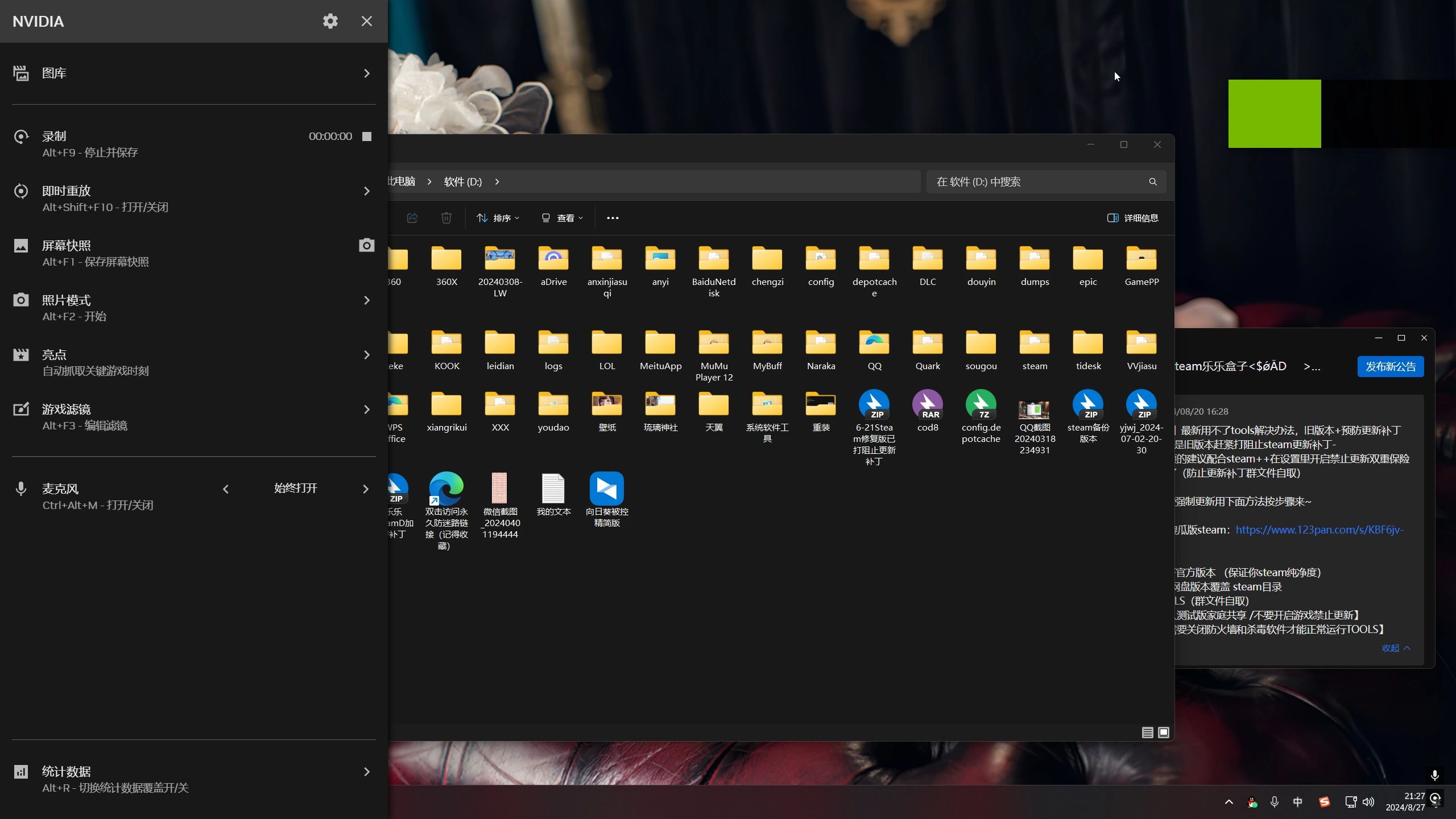Expand chevron after 软件 (D:) breadcrumb
Screen dimensions: 1456x819
(497, 182)
